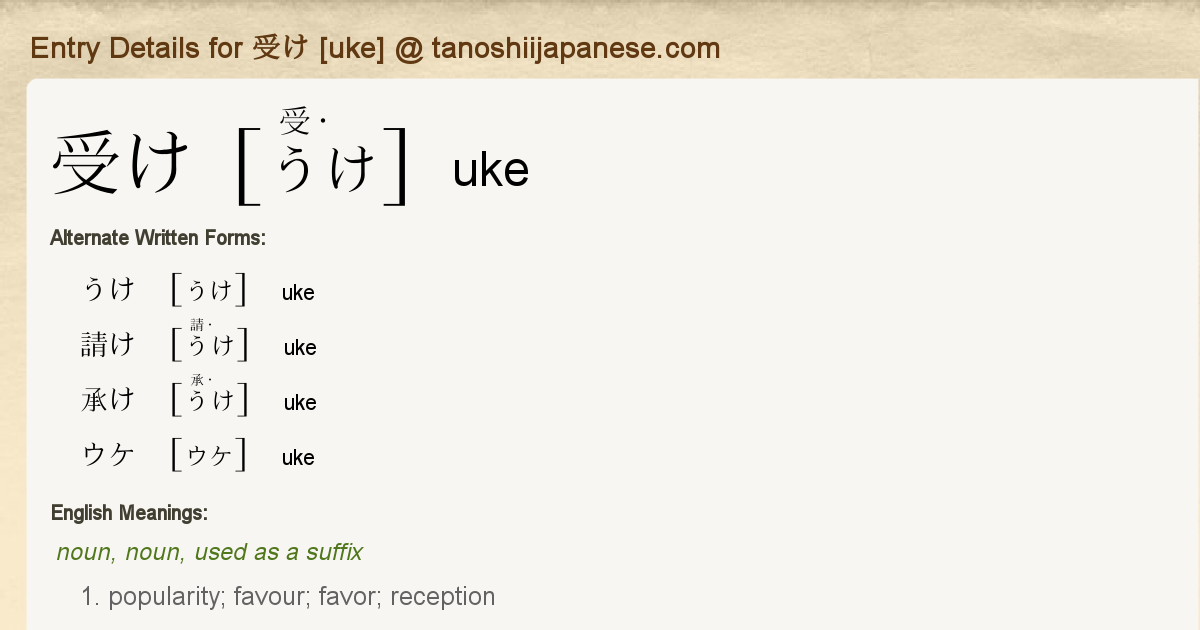
Task: Click the large headword 受け
Action: [x=120, y=163]
